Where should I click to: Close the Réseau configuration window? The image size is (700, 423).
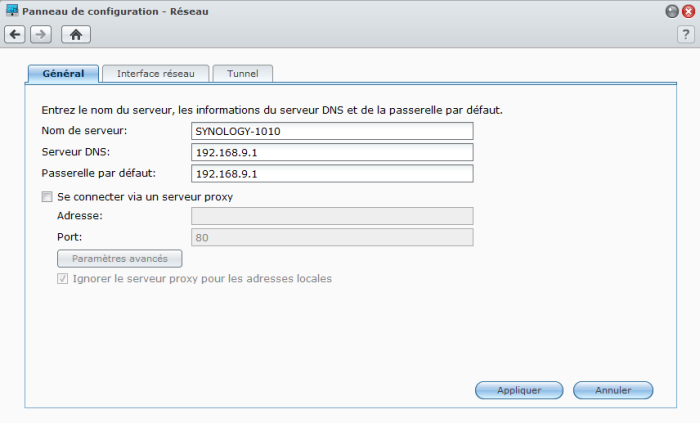pyautogui.click(x=687, y=11)
